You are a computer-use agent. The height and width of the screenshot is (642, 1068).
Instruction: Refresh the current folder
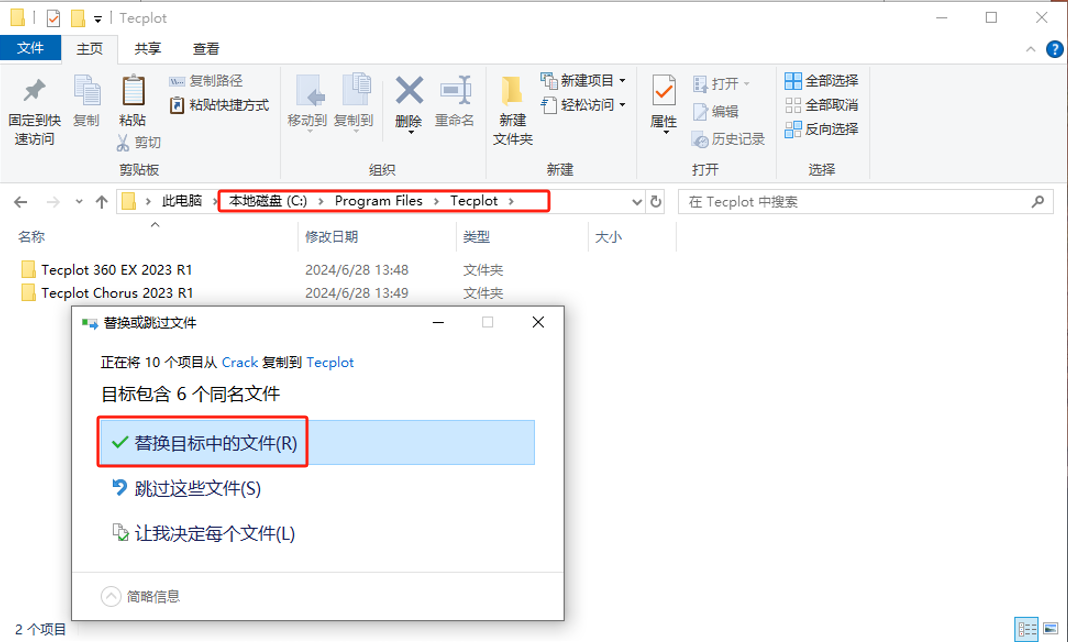pyautogui.click(x=655, y=202)
